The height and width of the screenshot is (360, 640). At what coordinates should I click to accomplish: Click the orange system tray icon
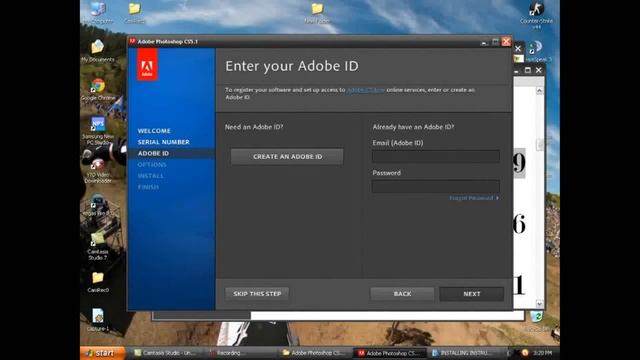point(525,353)
